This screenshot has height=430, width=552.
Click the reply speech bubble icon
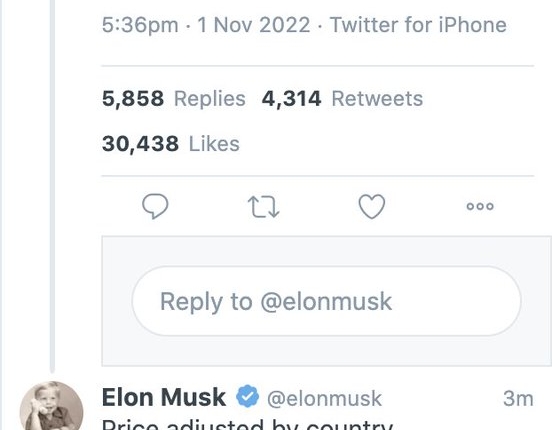155,206
